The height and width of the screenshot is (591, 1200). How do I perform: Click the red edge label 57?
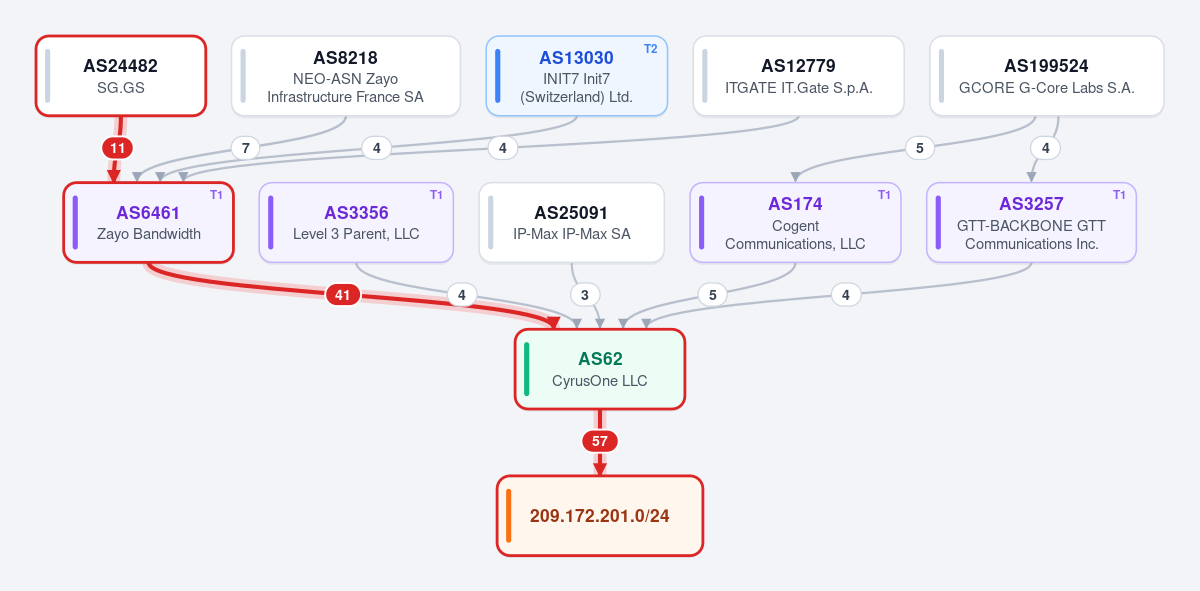(600, 441)
